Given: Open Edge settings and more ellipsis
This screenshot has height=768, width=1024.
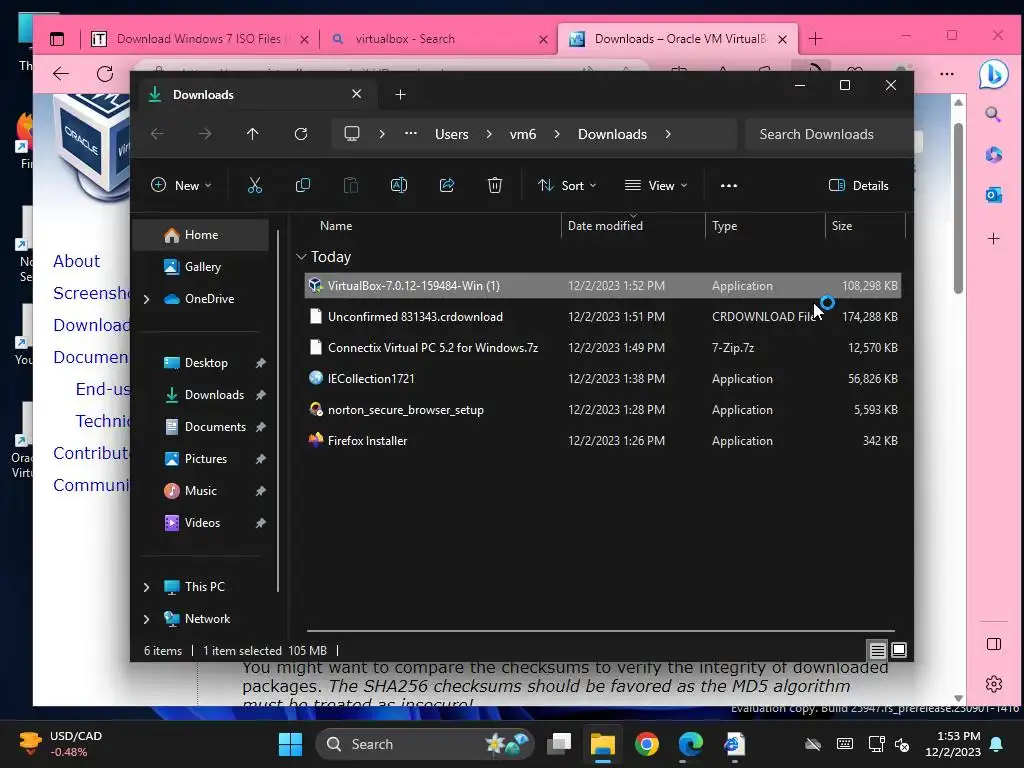Looking at the screenshot, I should click(947, 74).
